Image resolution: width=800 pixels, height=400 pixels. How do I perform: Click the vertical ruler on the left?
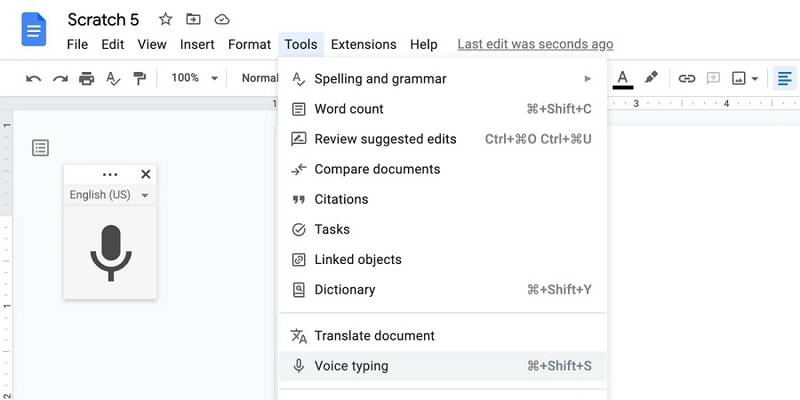point(6,255)
